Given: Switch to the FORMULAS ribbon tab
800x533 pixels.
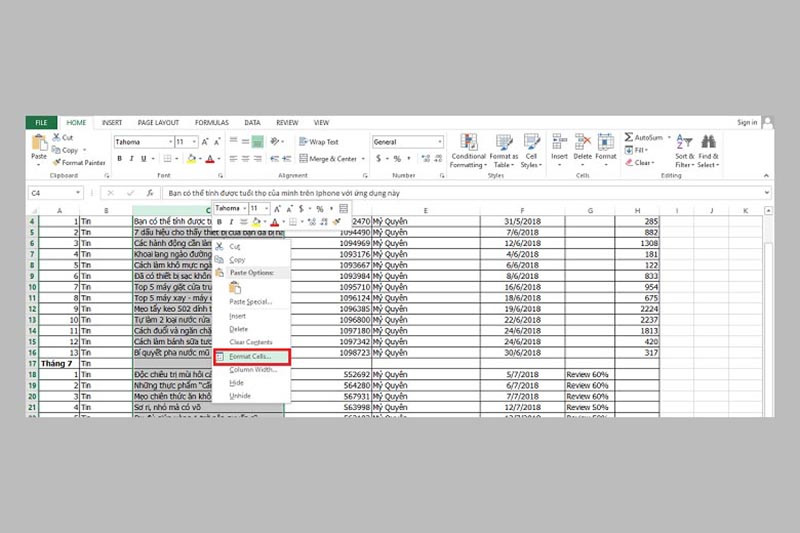Looking at the screenshot, I should tap(212, 122).
